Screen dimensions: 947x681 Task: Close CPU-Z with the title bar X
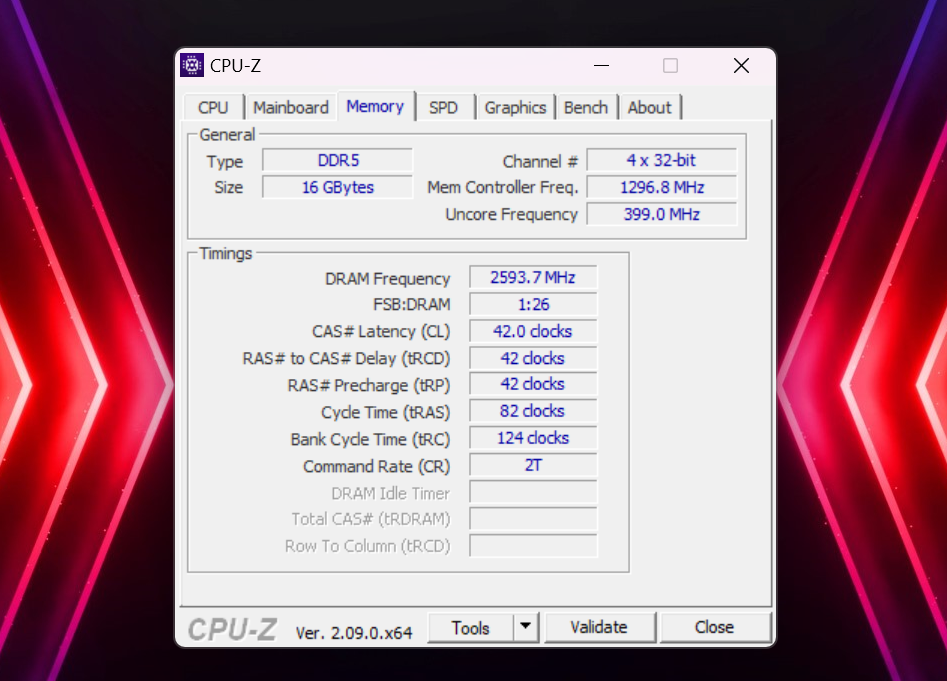742,65
